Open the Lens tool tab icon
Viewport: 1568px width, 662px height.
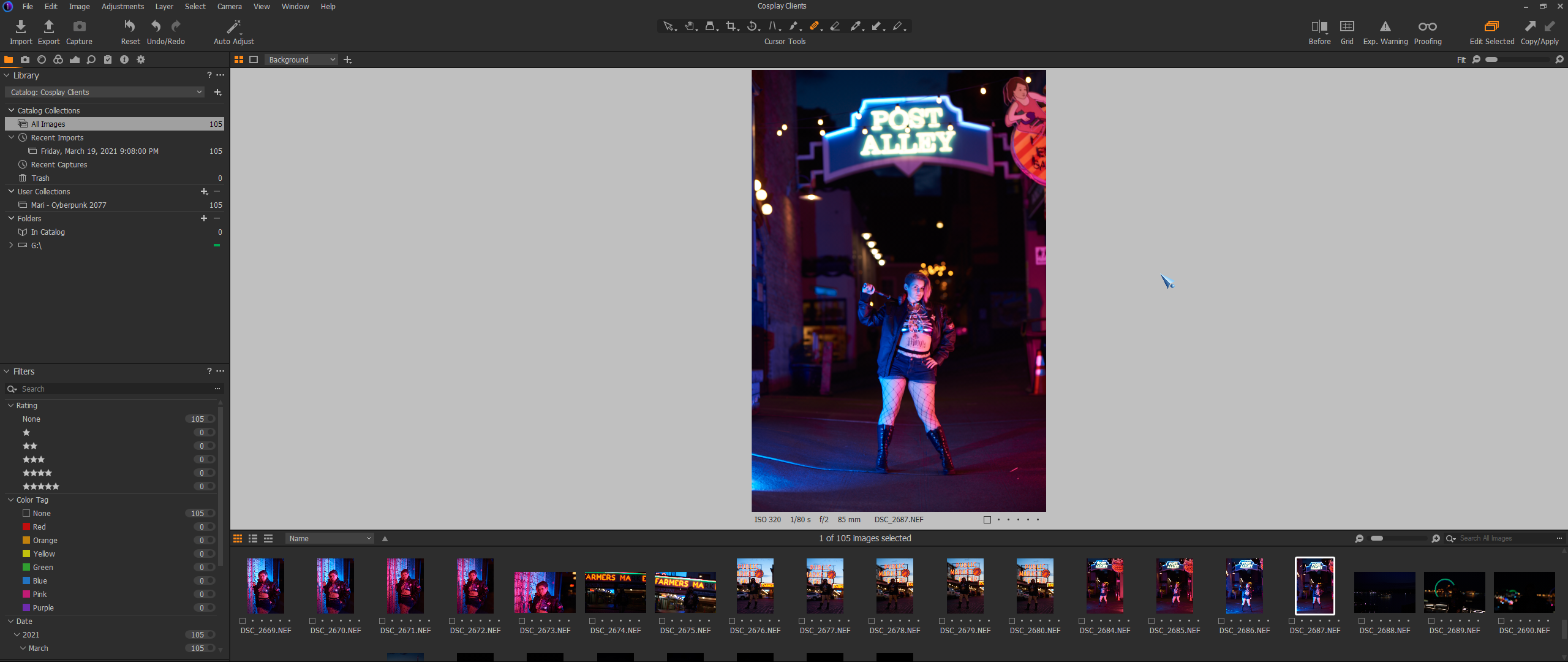(x=42, y=59)
